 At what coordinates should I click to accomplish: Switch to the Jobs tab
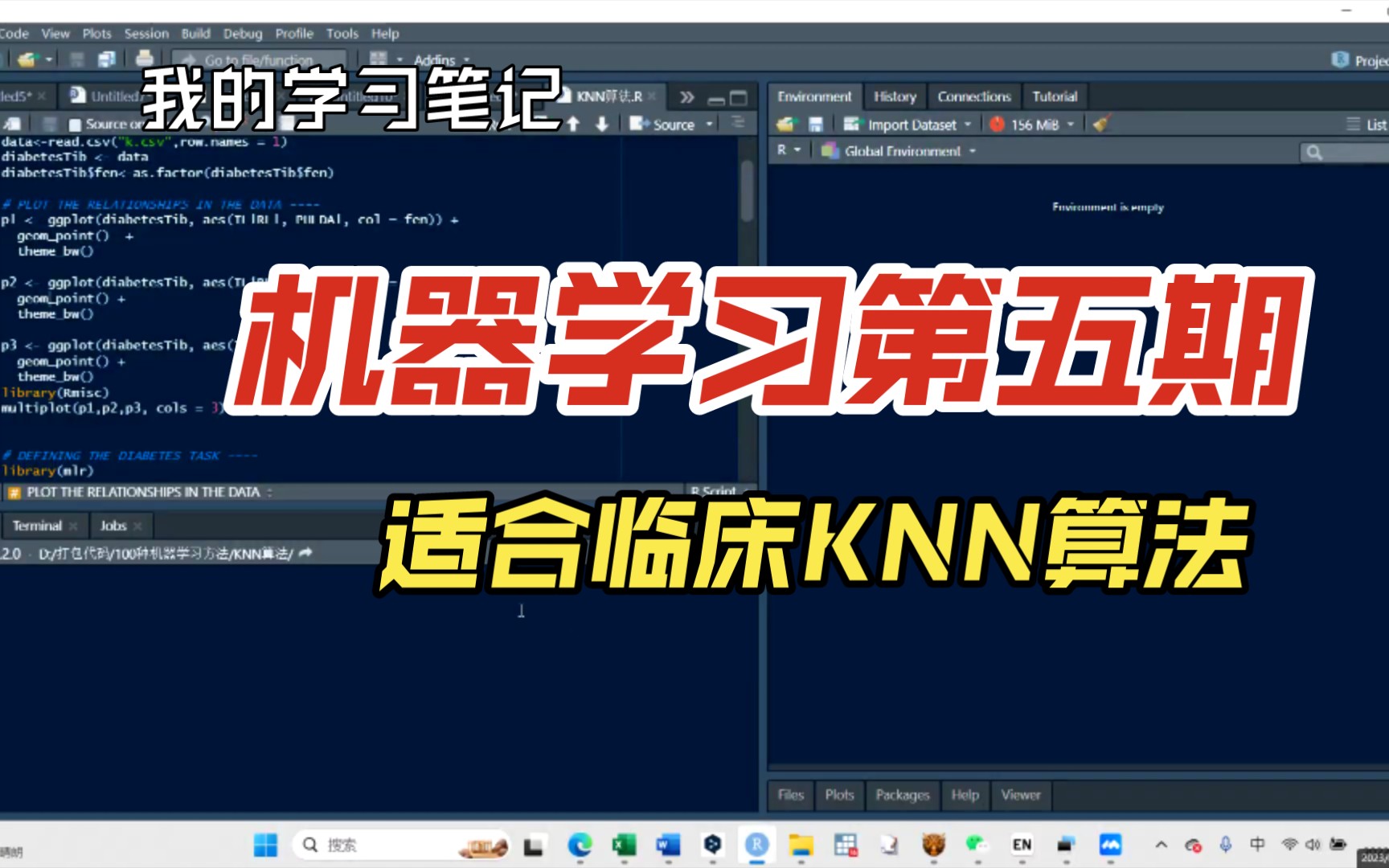click(113, 526)
